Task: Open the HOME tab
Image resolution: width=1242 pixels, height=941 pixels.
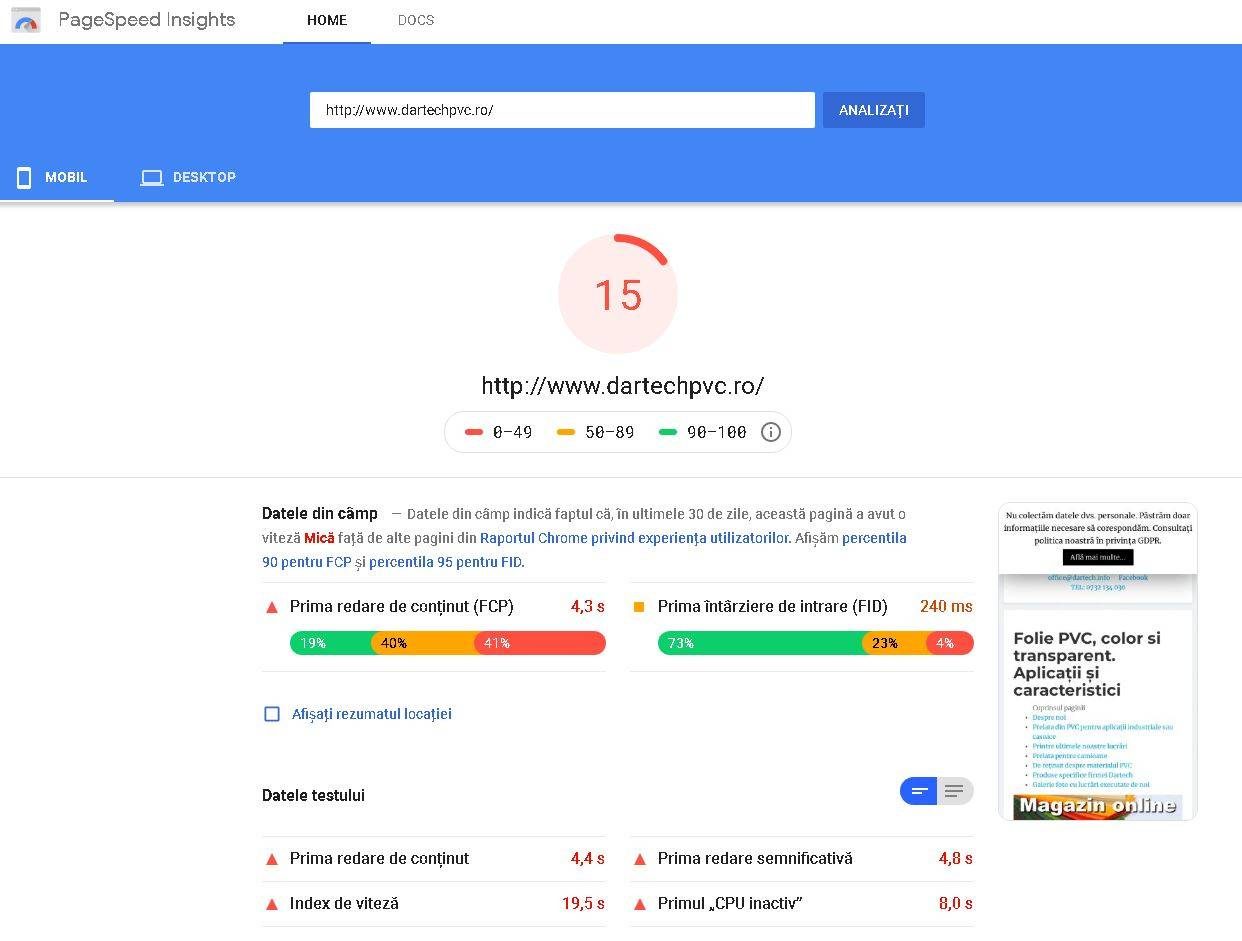Action: pyautogui.click(x=327, y=21)
